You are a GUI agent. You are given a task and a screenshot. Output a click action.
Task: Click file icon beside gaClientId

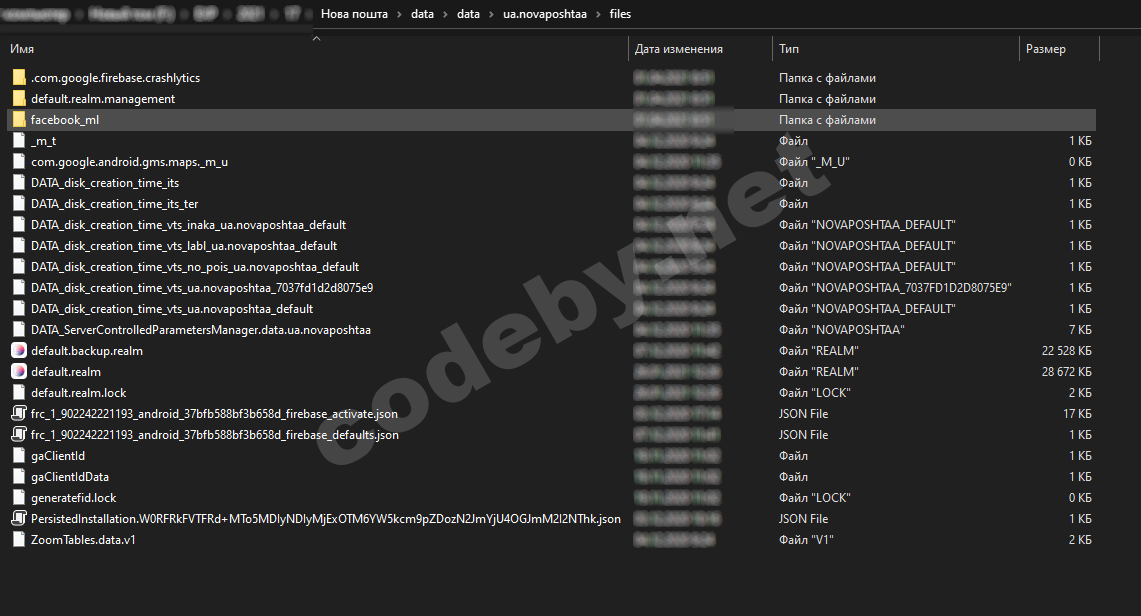coord(19,456)
